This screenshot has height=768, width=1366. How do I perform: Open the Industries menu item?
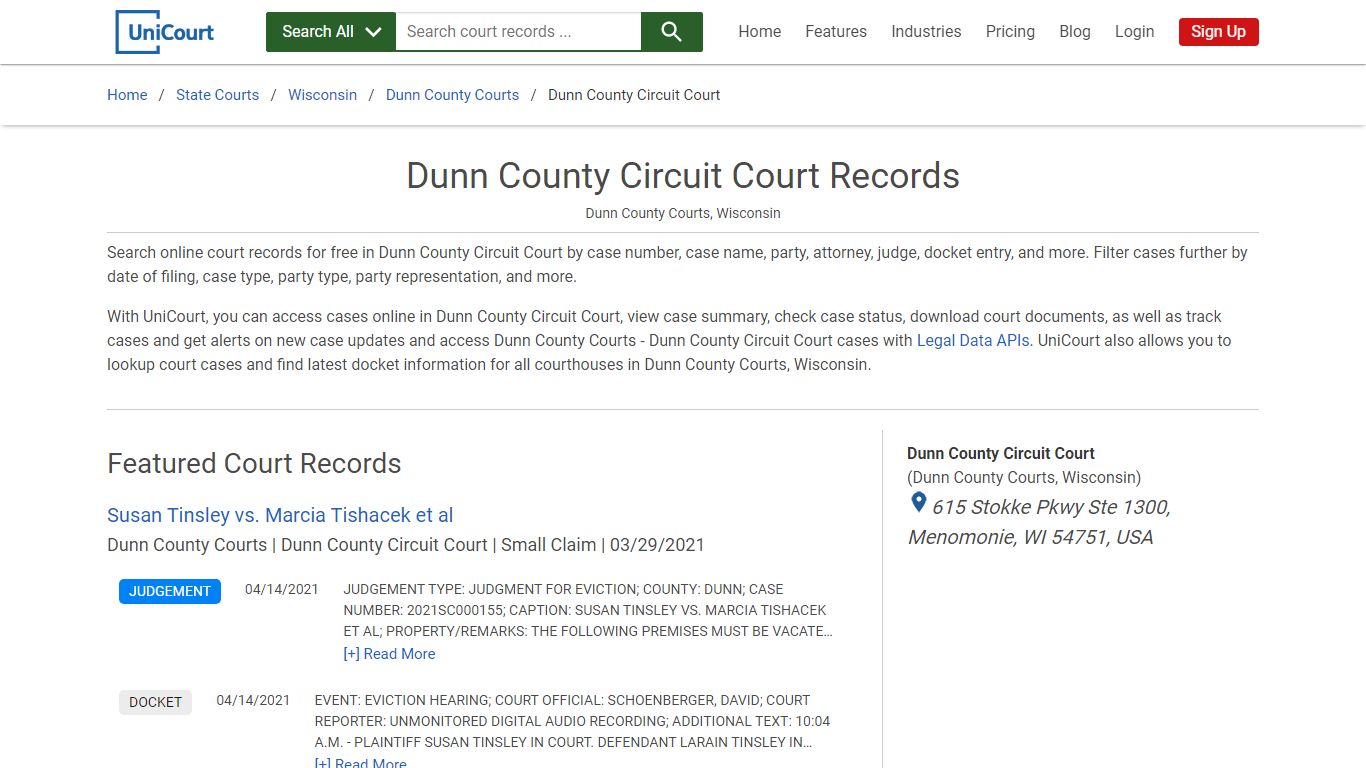pos(926,32)
